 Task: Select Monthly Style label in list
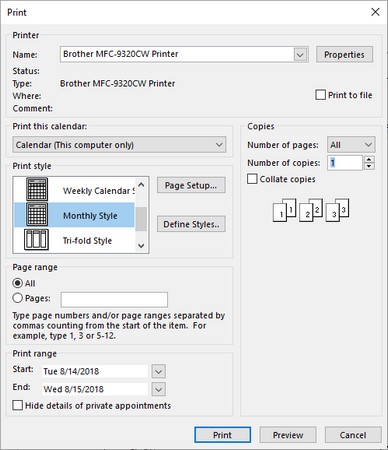90,216
